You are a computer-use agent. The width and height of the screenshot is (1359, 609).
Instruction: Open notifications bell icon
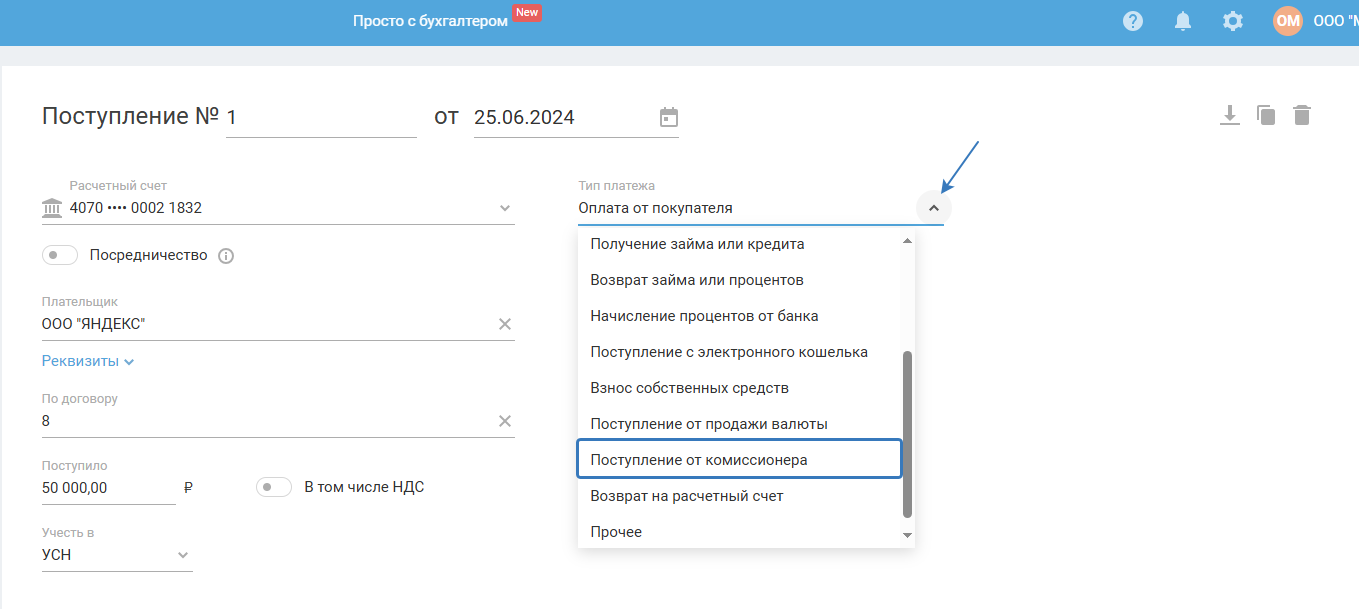(1183, 21)
